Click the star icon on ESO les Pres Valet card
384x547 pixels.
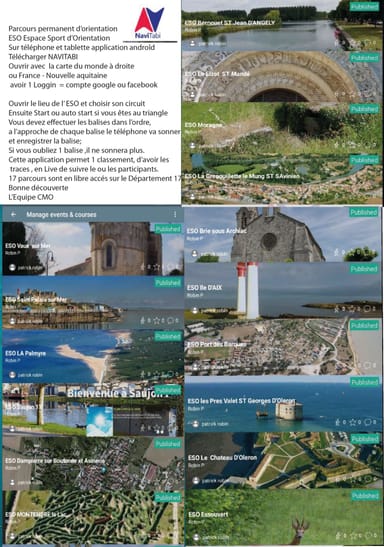tap(353, 422)
